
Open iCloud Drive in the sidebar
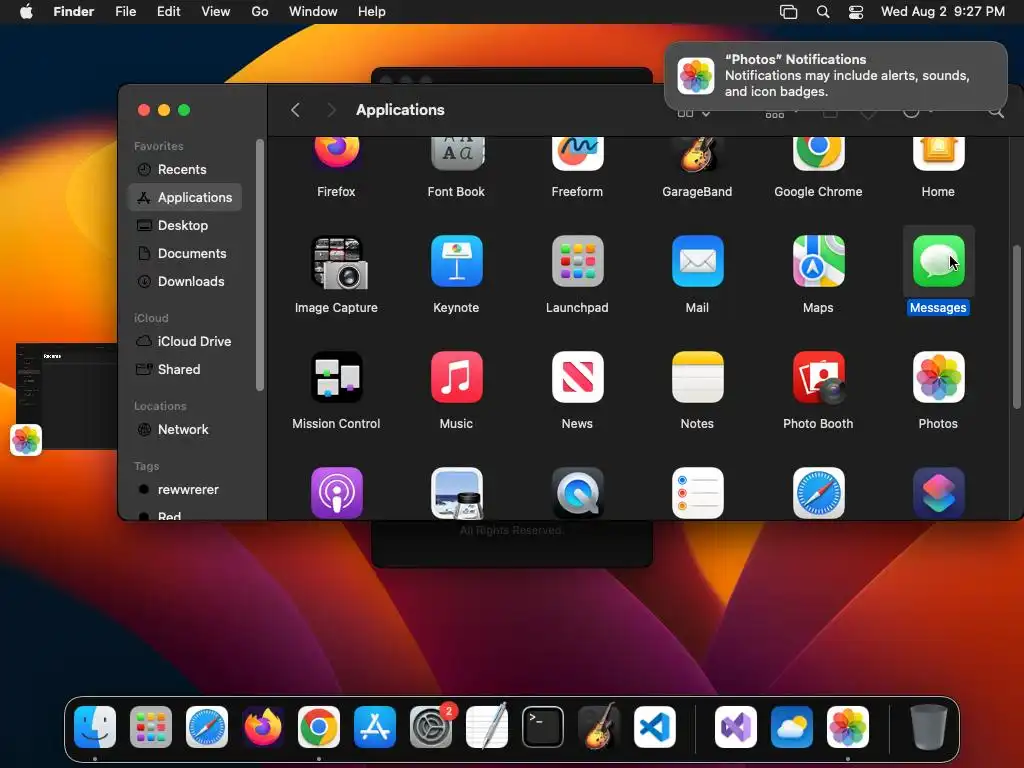click(x=185, y=342)
